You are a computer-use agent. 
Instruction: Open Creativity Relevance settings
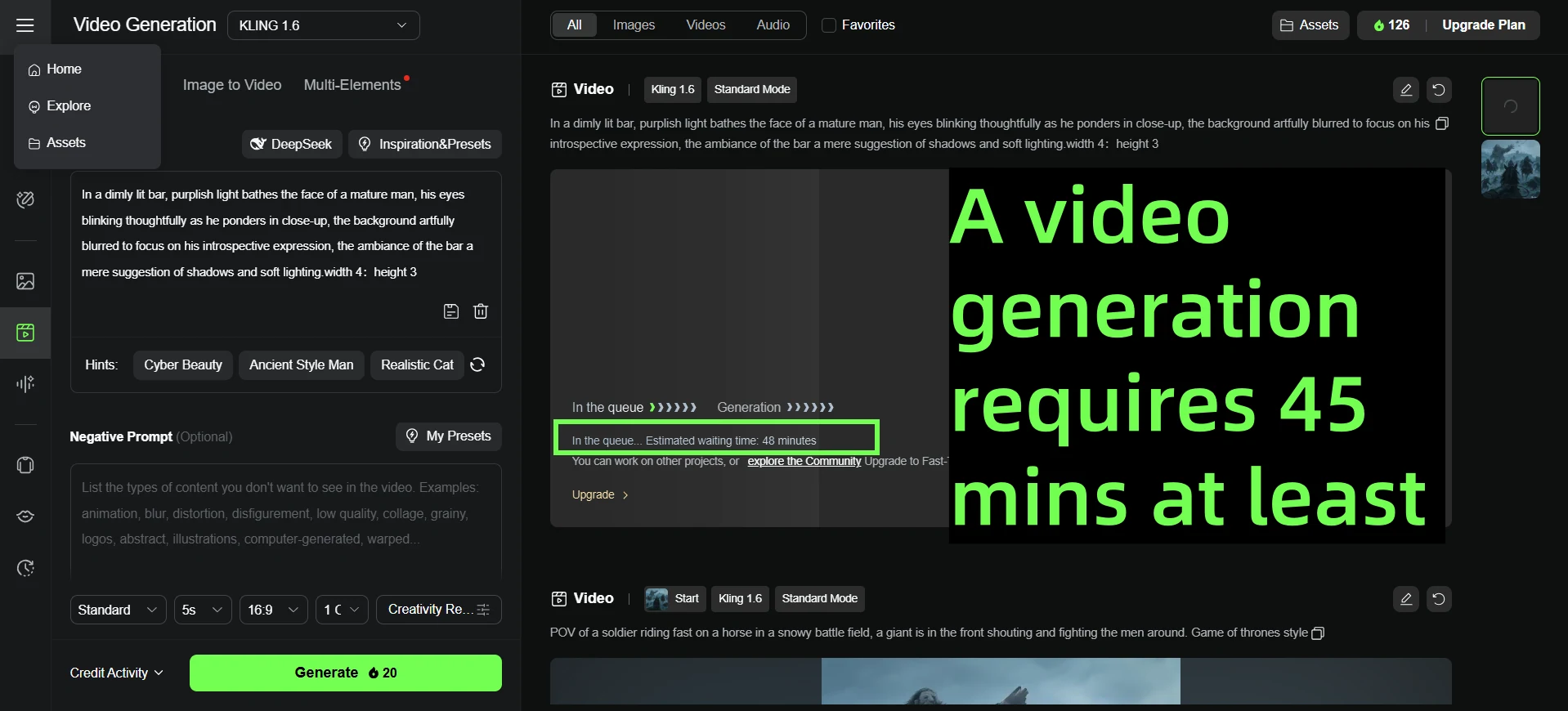click(x=439, y=610)
